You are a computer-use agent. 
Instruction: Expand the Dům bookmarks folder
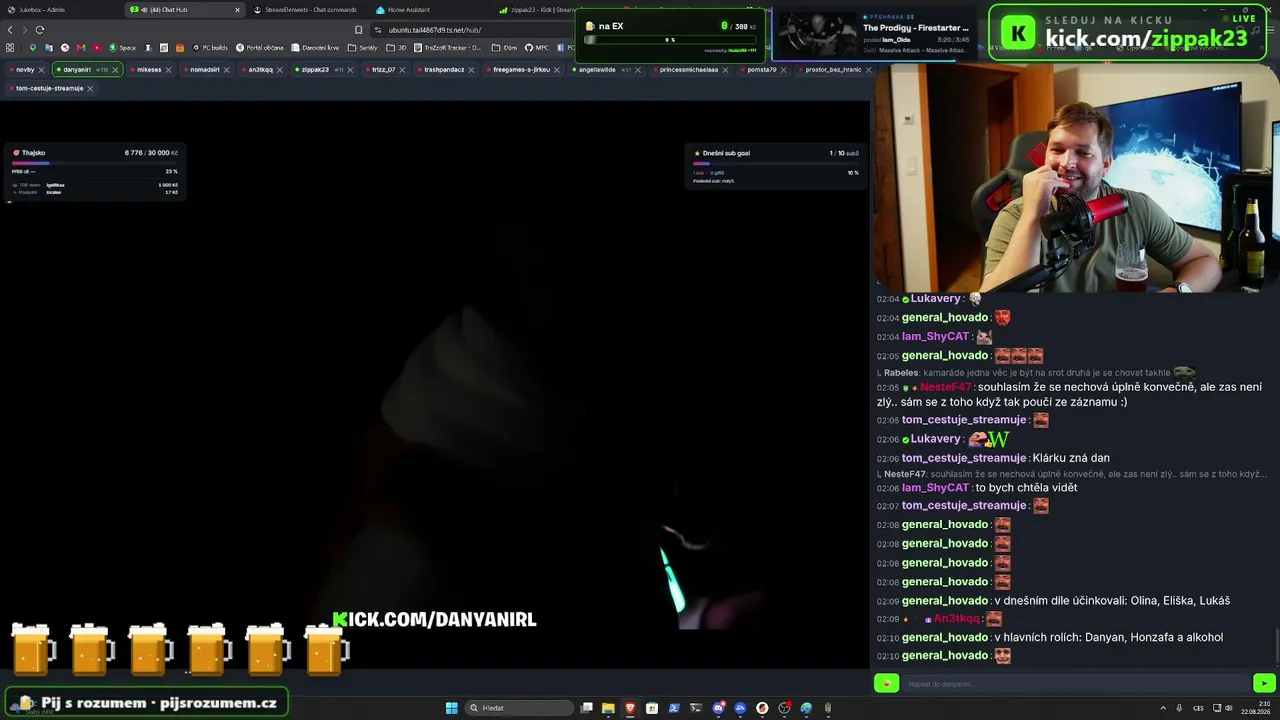pyautogui.click(x=505, y=48)
